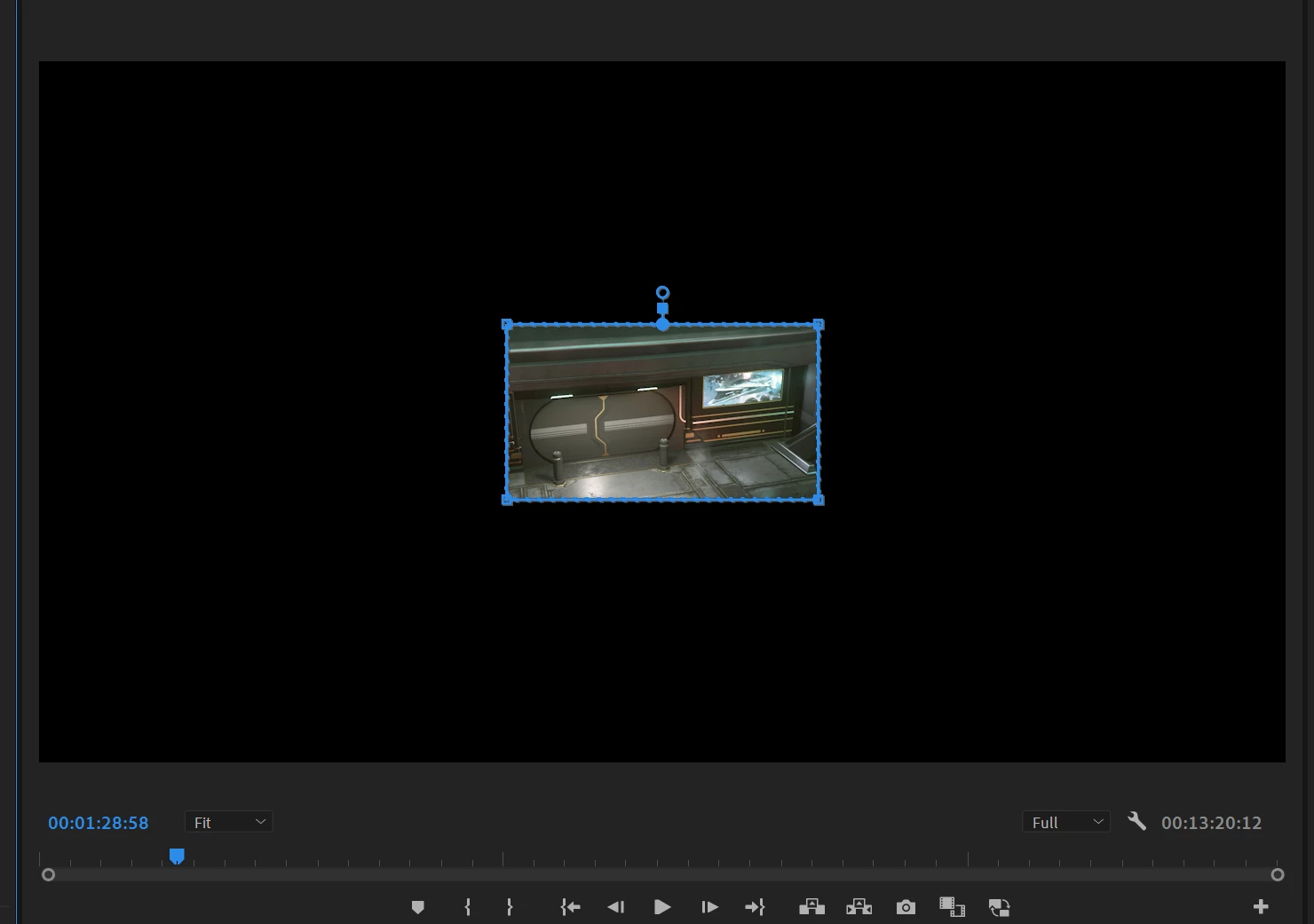Click the Lift button

click(811, 907)
